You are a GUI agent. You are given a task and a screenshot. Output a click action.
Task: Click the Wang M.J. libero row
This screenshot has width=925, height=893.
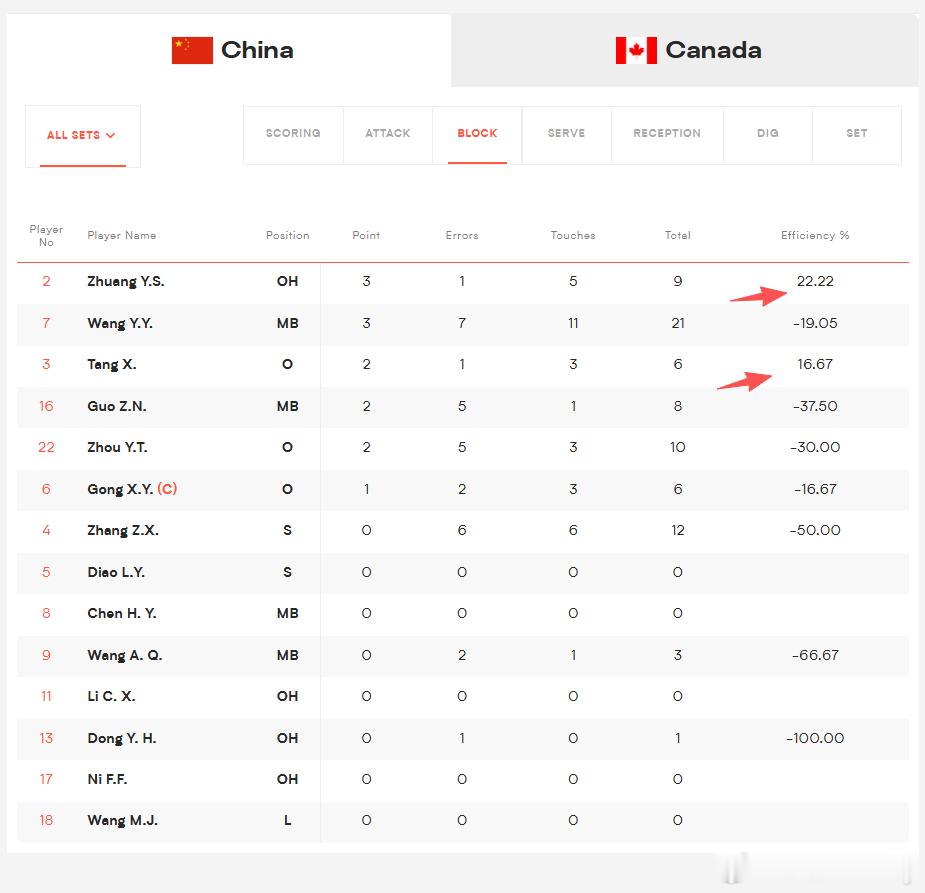[462, 820]
